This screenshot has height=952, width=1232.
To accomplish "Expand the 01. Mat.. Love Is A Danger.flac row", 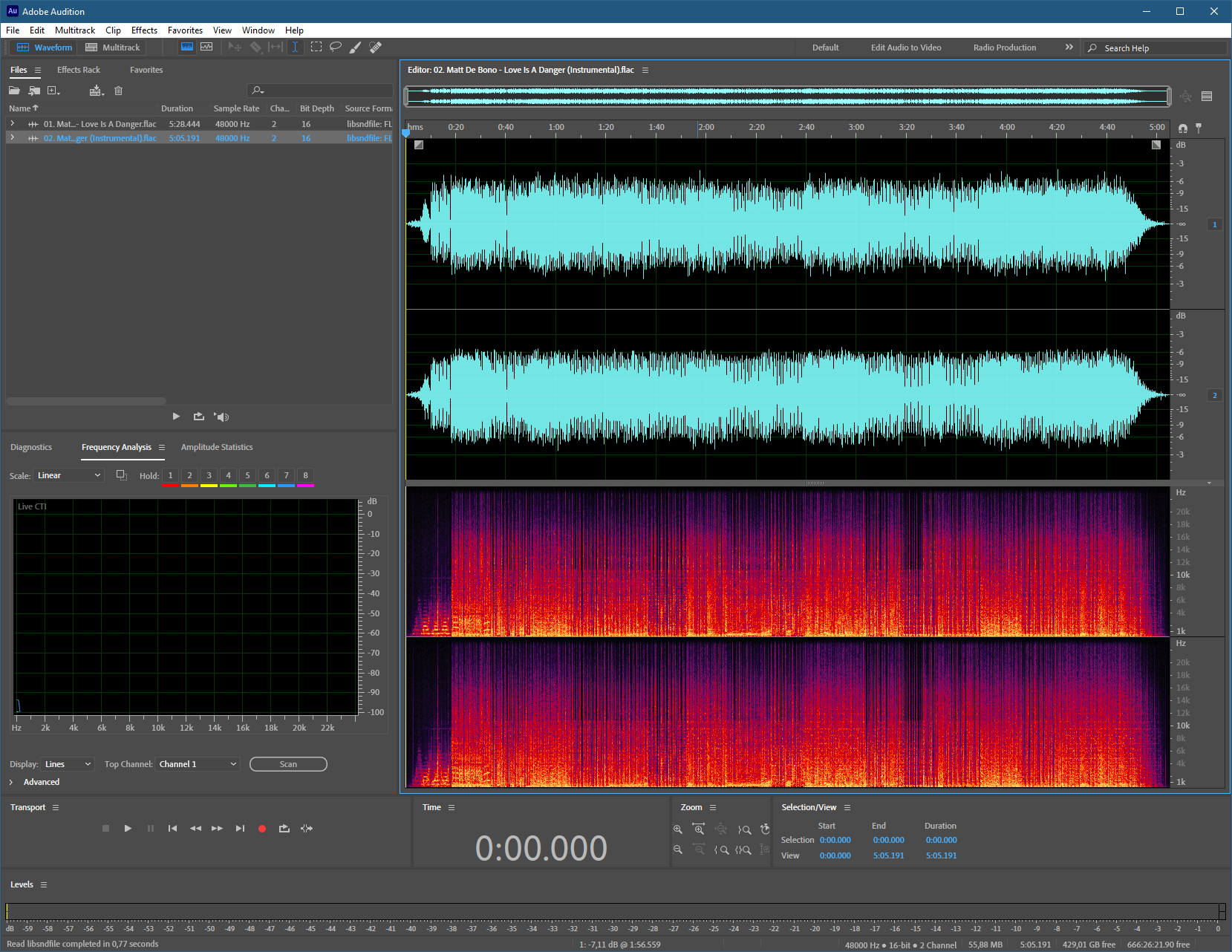I will [x=12, y=123].
